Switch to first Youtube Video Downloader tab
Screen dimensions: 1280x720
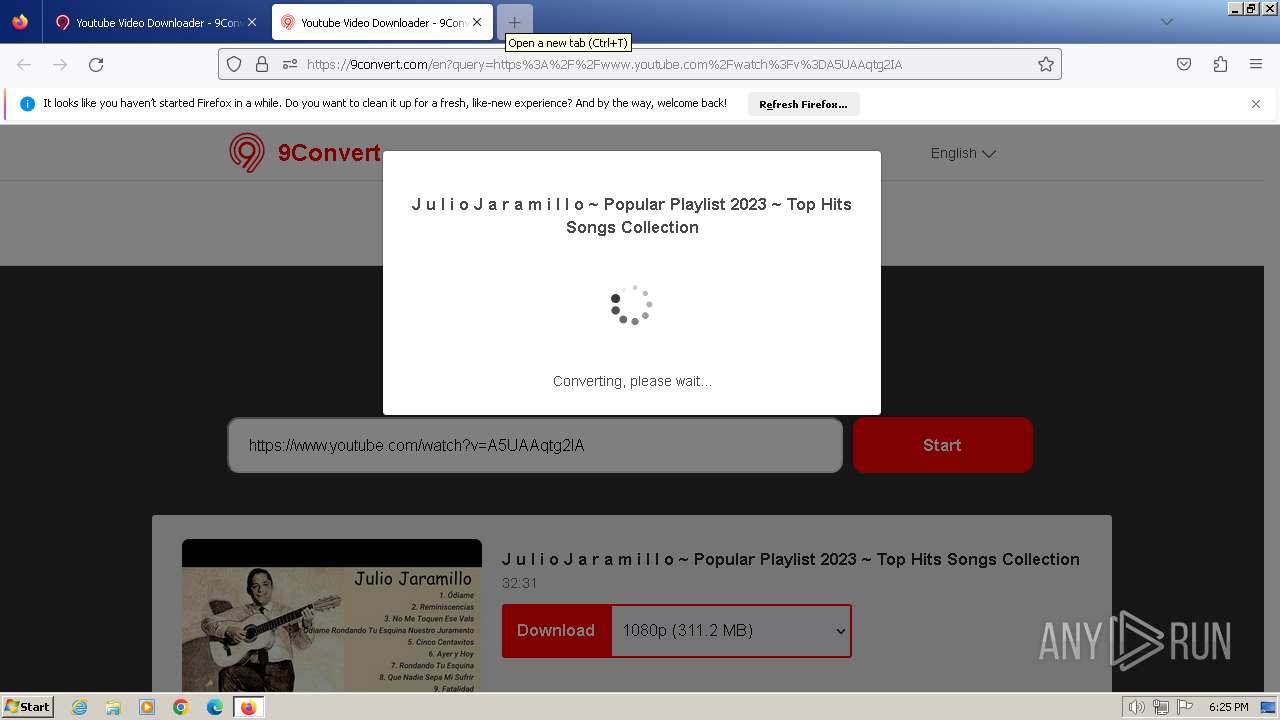(x=156, y=22)
